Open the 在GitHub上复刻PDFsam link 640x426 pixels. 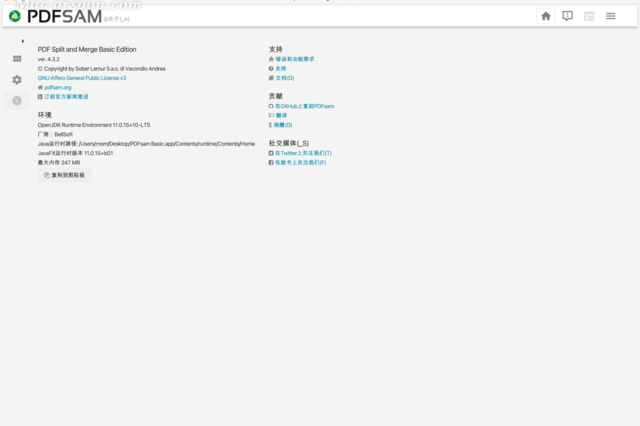pos(304,106)
